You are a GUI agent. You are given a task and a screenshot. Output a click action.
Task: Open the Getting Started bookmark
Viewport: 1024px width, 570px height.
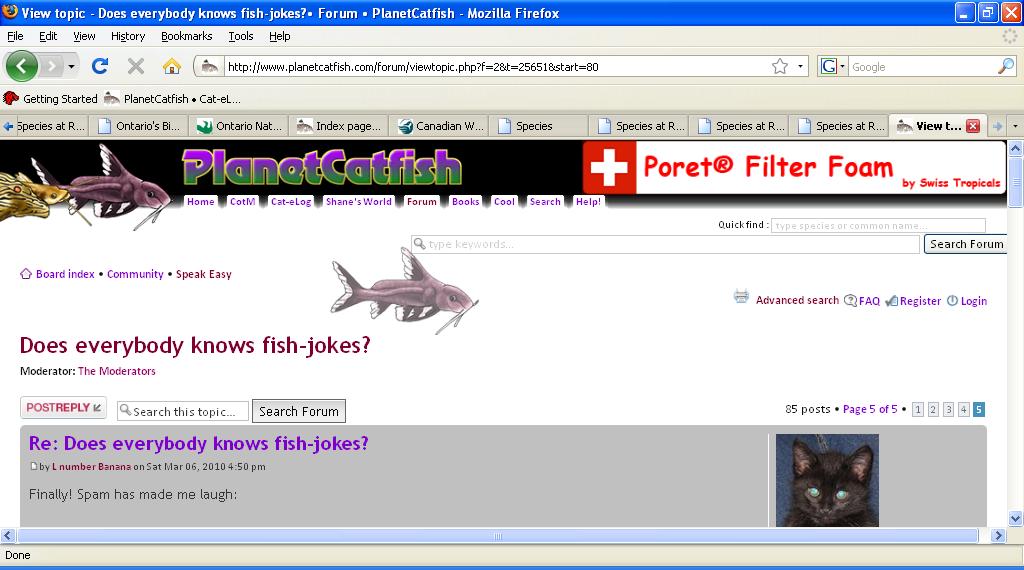50,99
